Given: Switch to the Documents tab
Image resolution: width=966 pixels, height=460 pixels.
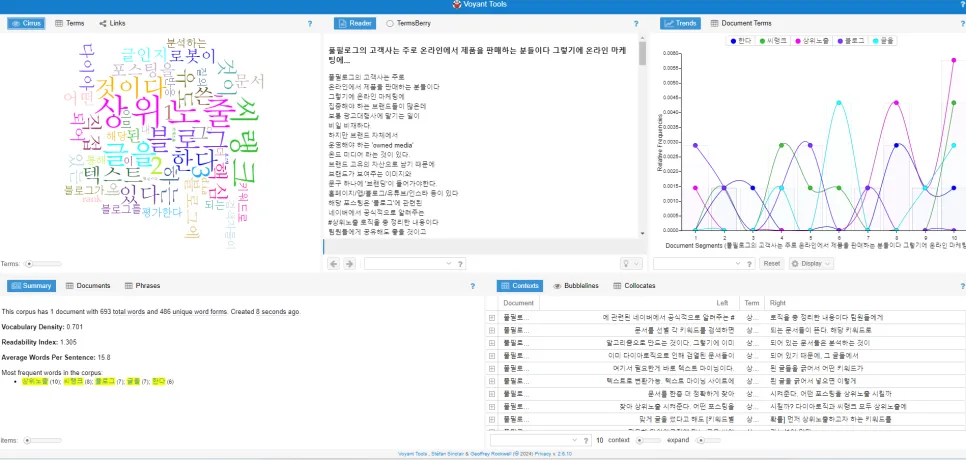Looking at the screenshot, I should pyautogui.click(x=88, y=286).
